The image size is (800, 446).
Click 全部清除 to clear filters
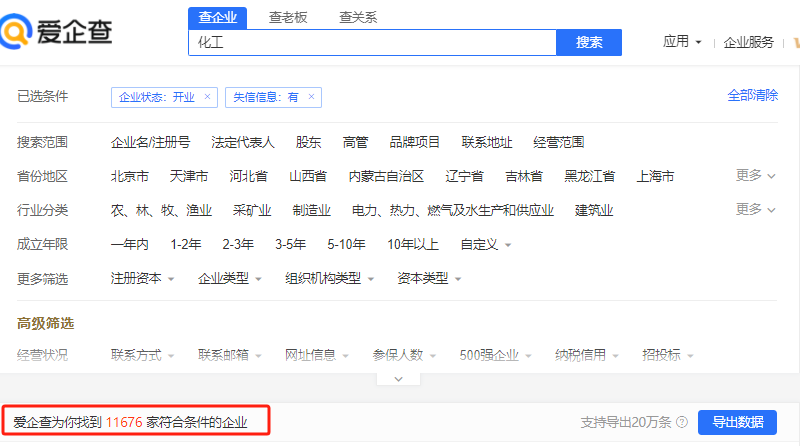tap(752, 95)
